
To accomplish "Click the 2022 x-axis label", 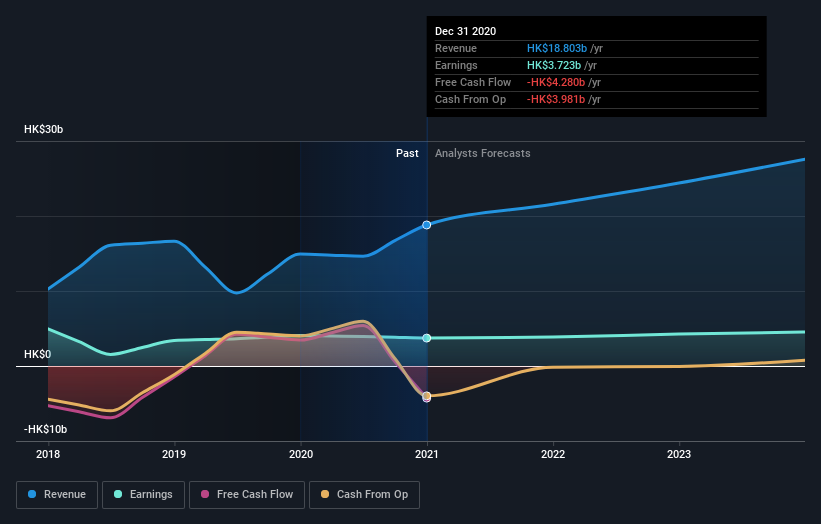I will (553, 454).
